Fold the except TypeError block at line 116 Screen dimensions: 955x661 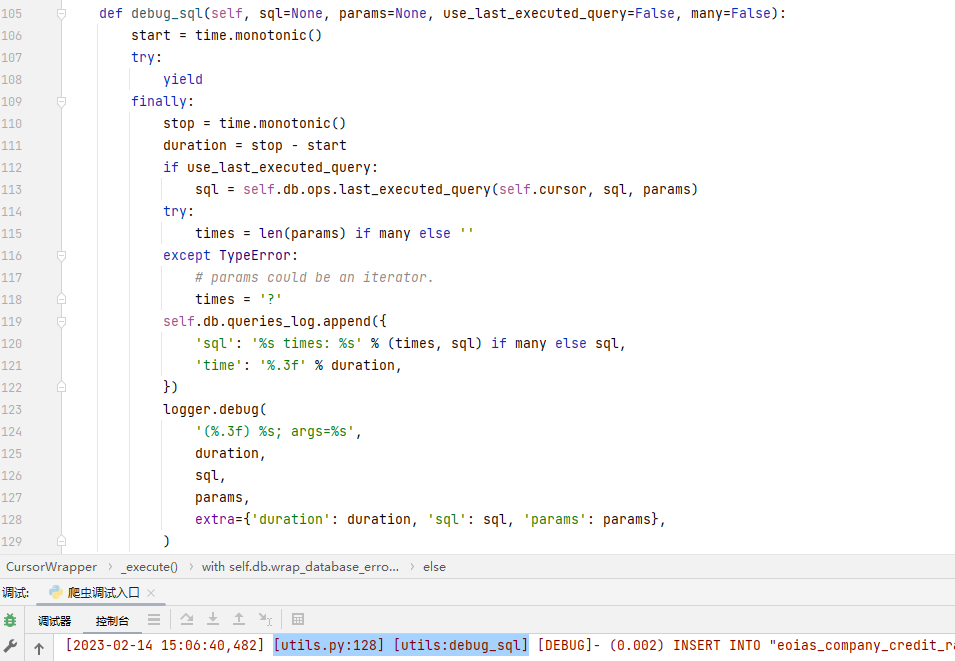click(x=62, y=255)
